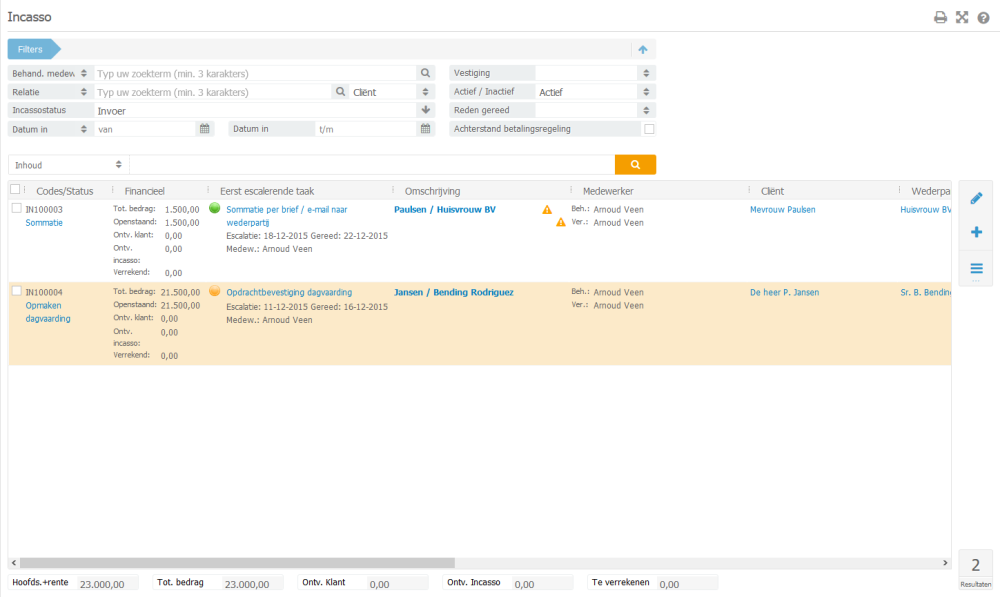This screenshot has width=1000, height=597.
Task: Expand the Incassostatus Invoer dropdown
Action: (x=425, y=110)
